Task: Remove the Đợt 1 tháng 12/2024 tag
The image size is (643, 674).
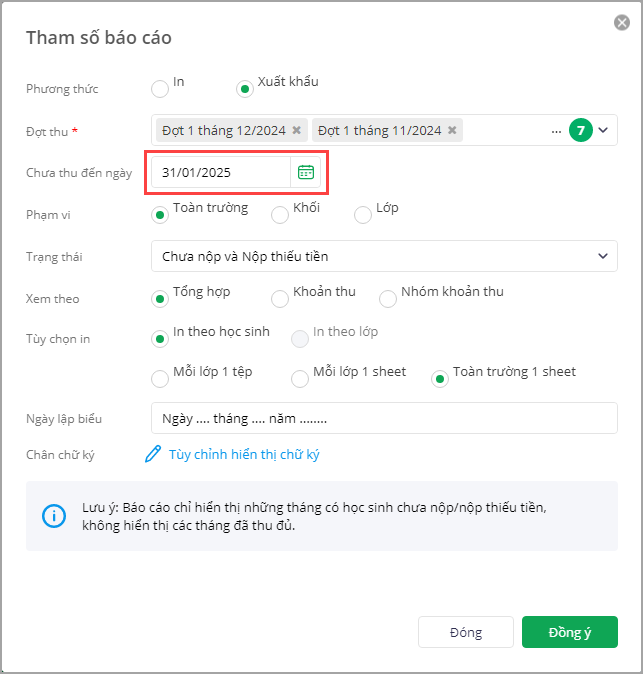Action: pyautogui.click(x=296, y=130)
